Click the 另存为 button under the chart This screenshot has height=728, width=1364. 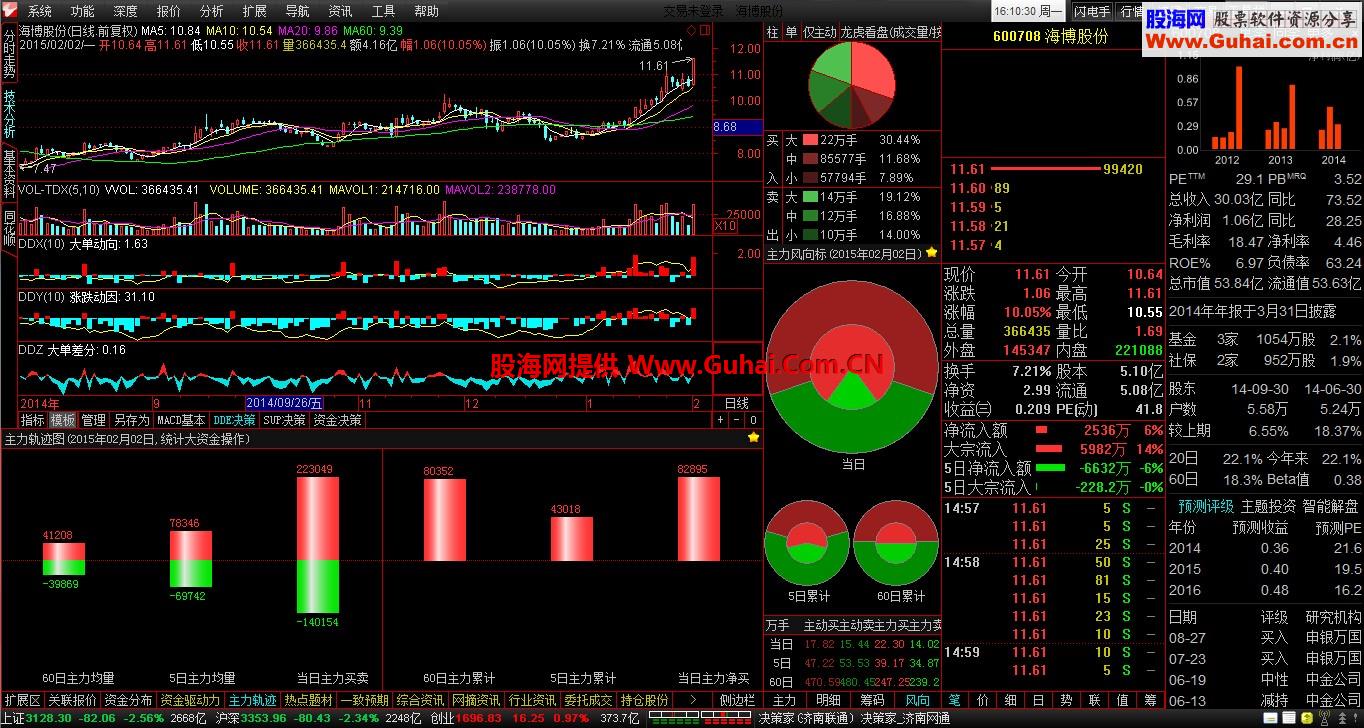(x=131, y=421)
